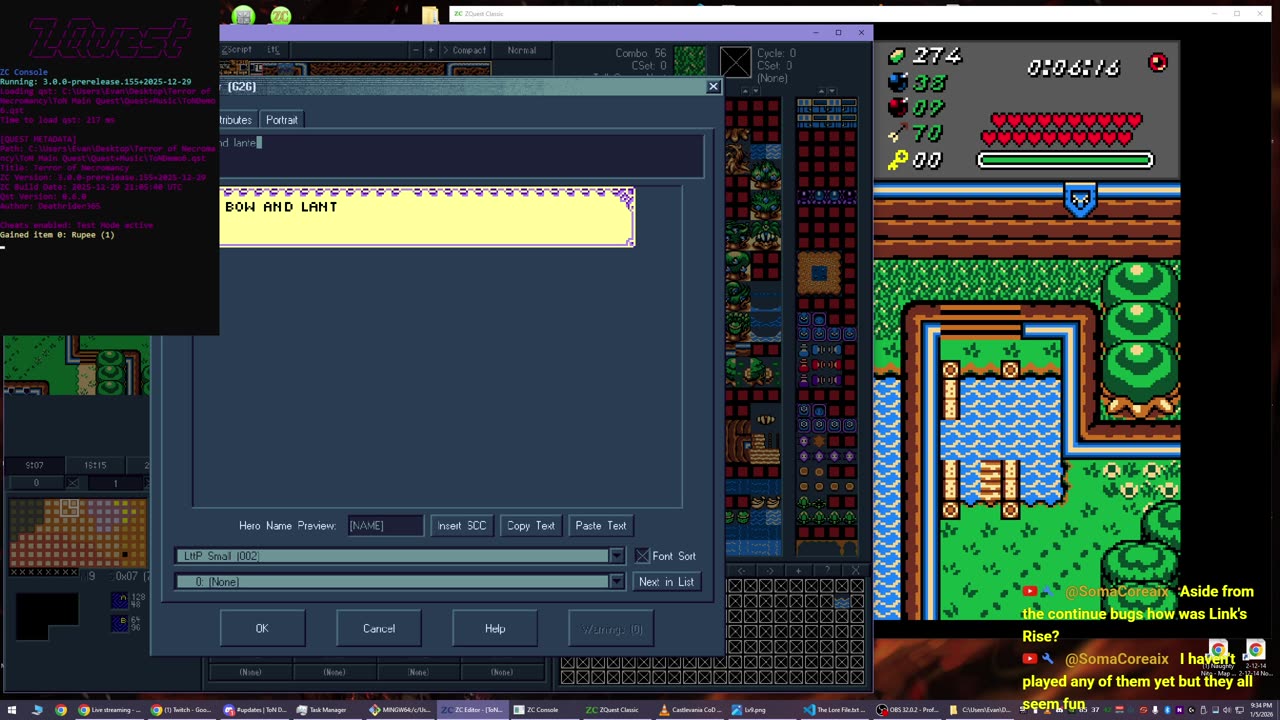Select the green bush combo preview tile
Image resolution: width=1280 pixels, height=720 pixels.
[x=689, y=61]
